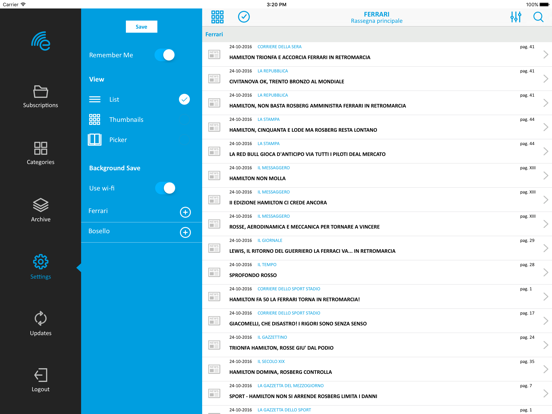Tap the Subscriptions label
This screenshot has width=552, height=414.
coord(40,105)
